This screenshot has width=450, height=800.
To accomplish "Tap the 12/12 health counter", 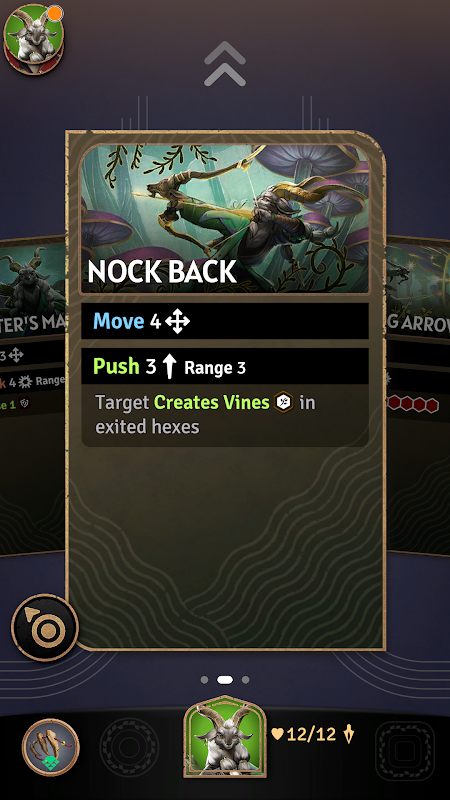I will tap(304, 734).
